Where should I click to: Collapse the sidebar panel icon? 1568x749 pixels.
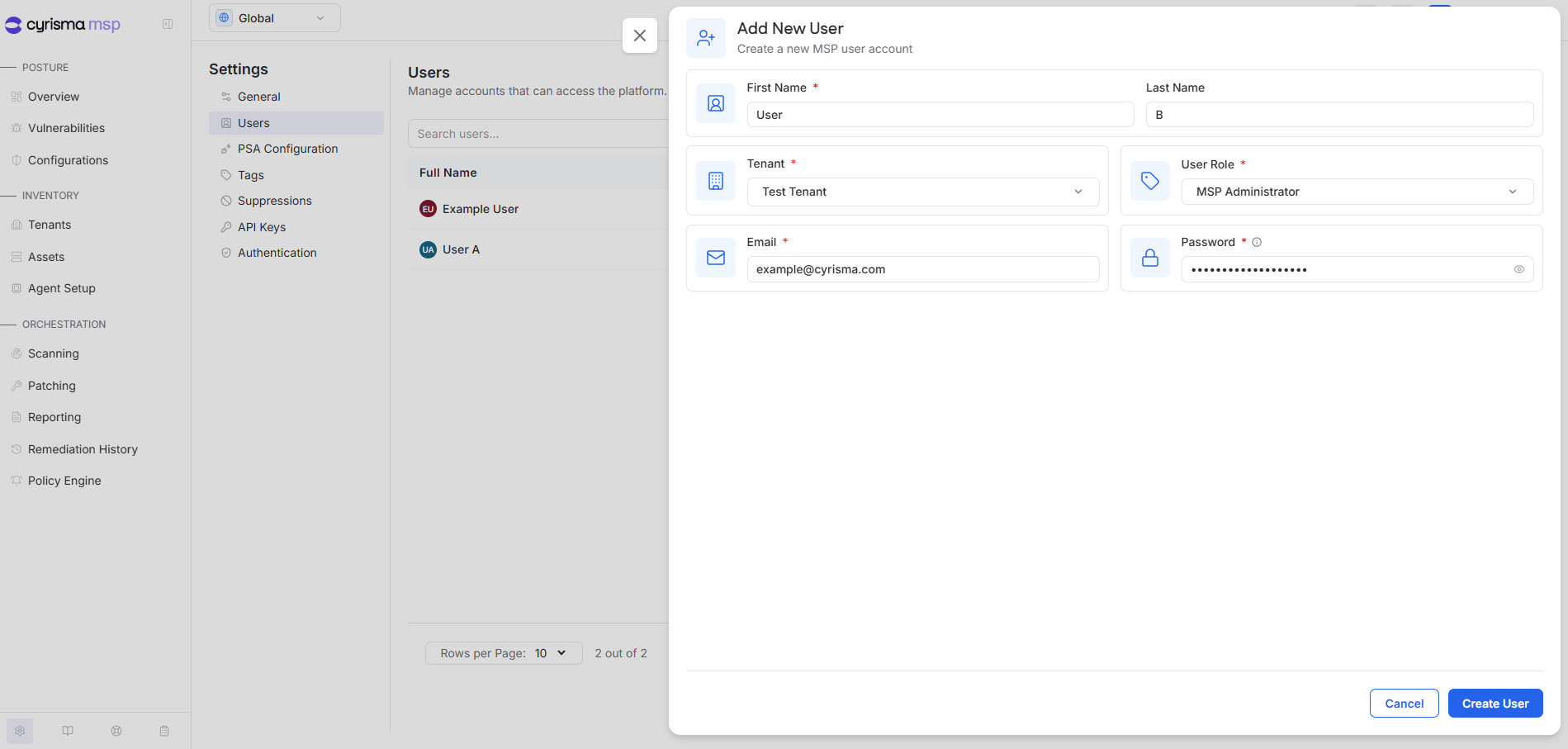(168, 24)
